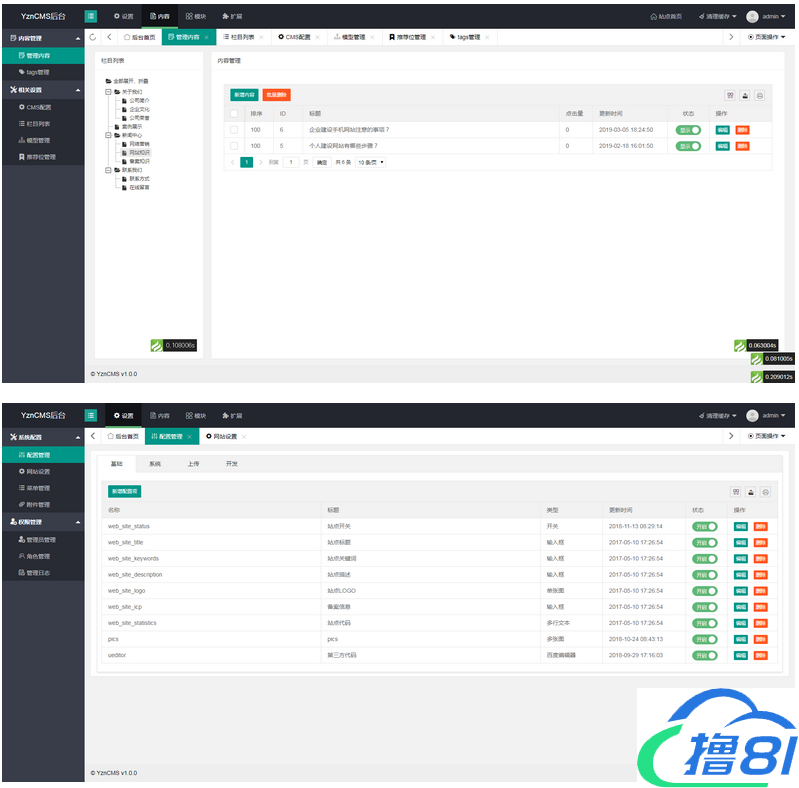Viewport: 799px width, 788px height.
Task: Toggle 开启 switch for web_site_status row
Action: [x=705, y=526]
